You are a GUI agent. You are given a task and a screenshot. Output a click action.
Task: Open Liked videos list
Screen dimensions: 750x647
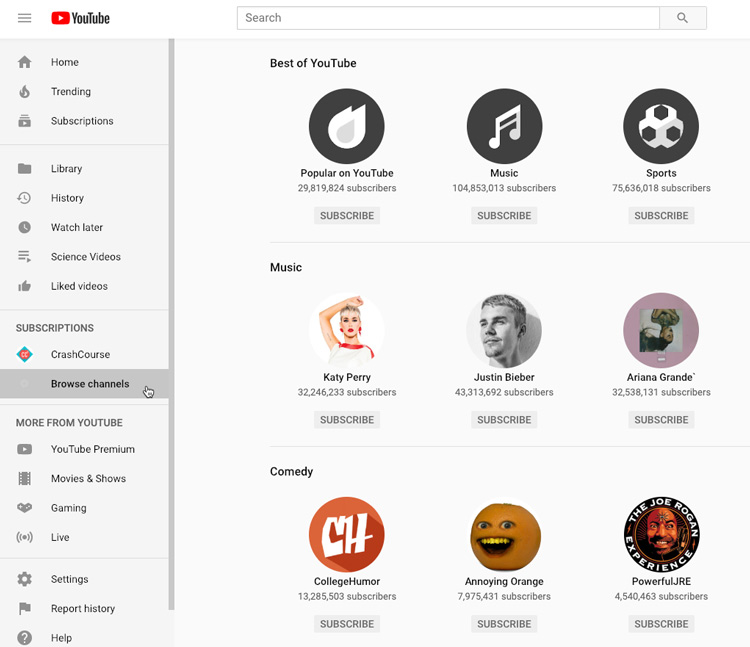coord(84,286)
